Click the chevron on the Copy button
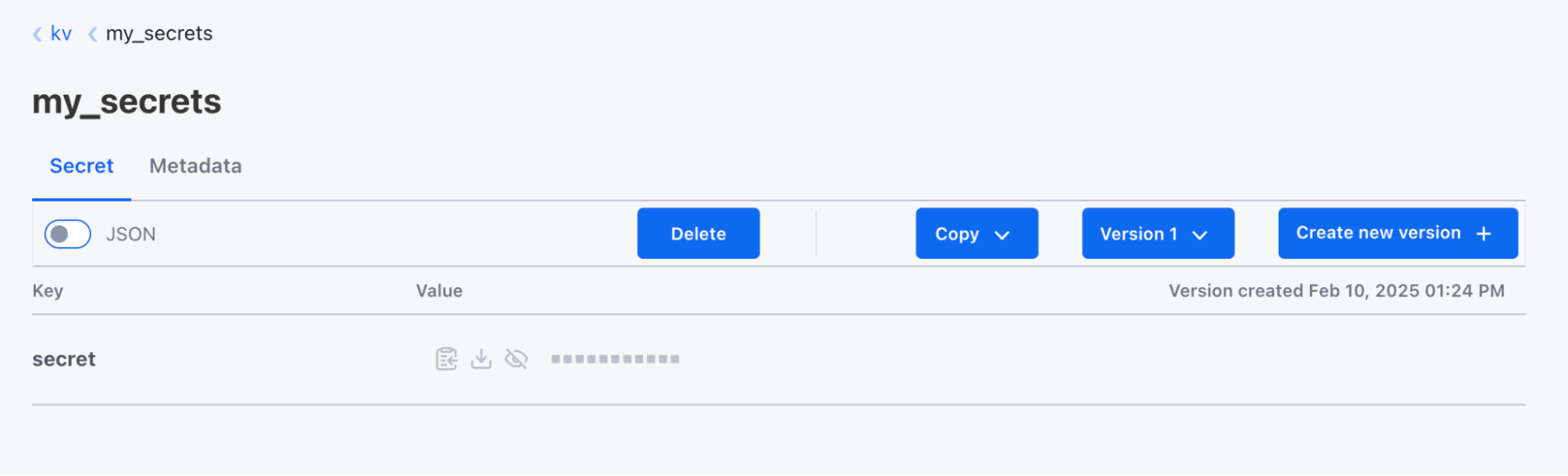Screen dimensions: 1568x476 tap(1002, 234)
